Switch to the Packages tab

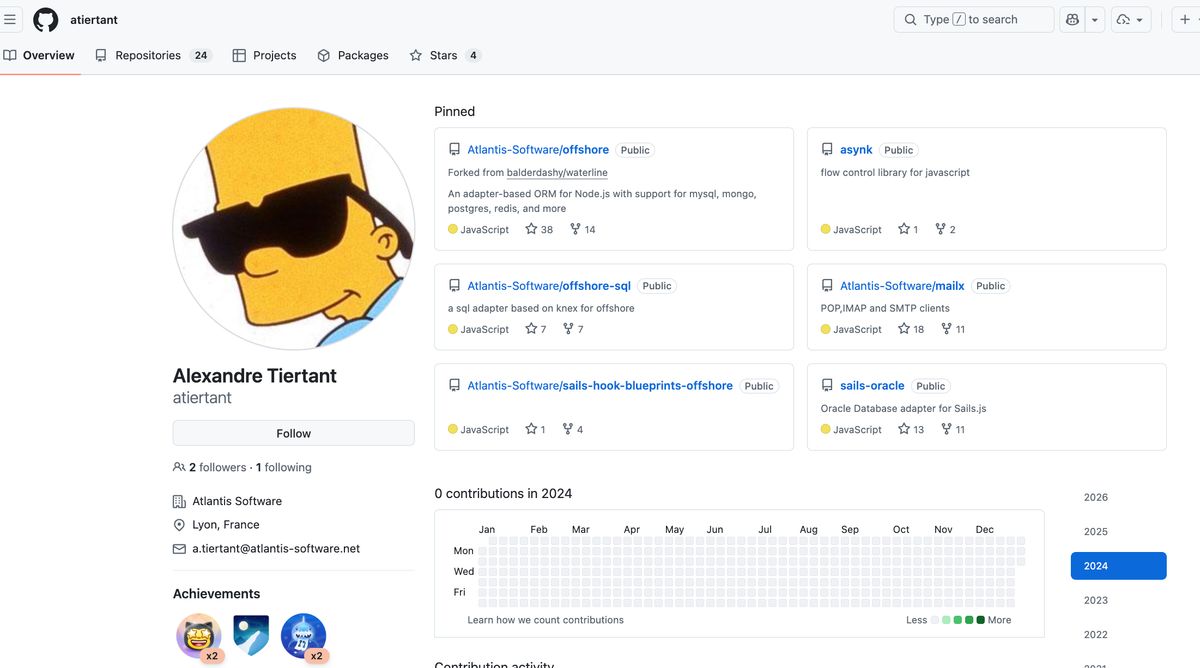click(x=353, y=55)
